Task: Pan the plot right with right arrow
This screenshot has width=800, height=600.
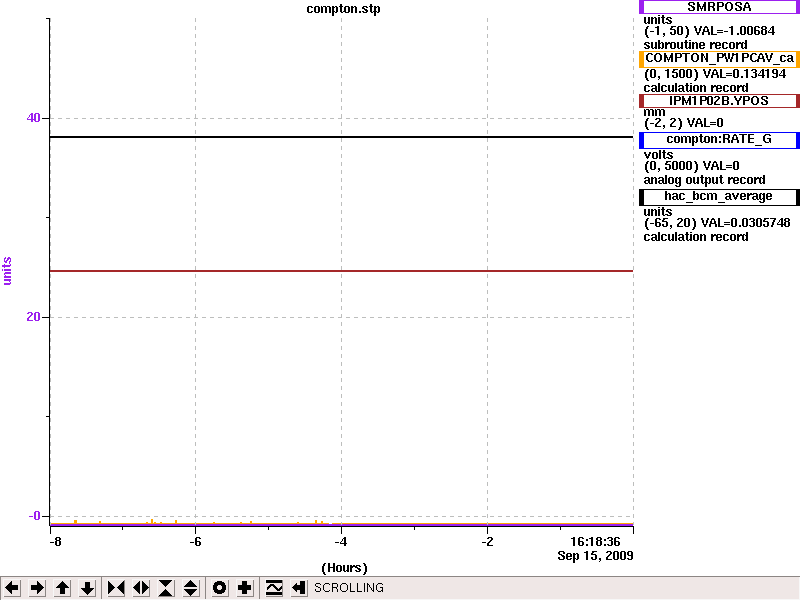Action: pos(37,588)
